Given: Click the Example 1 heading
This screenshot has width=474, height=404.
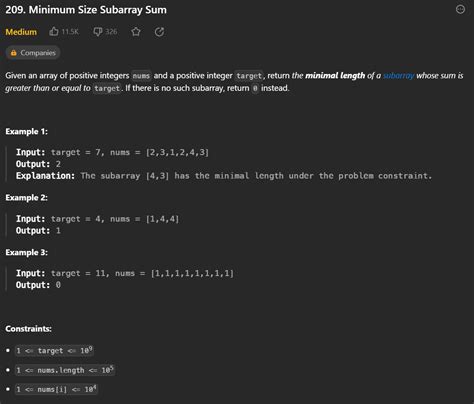Looking at the screenshot, I should coord(26,132).
